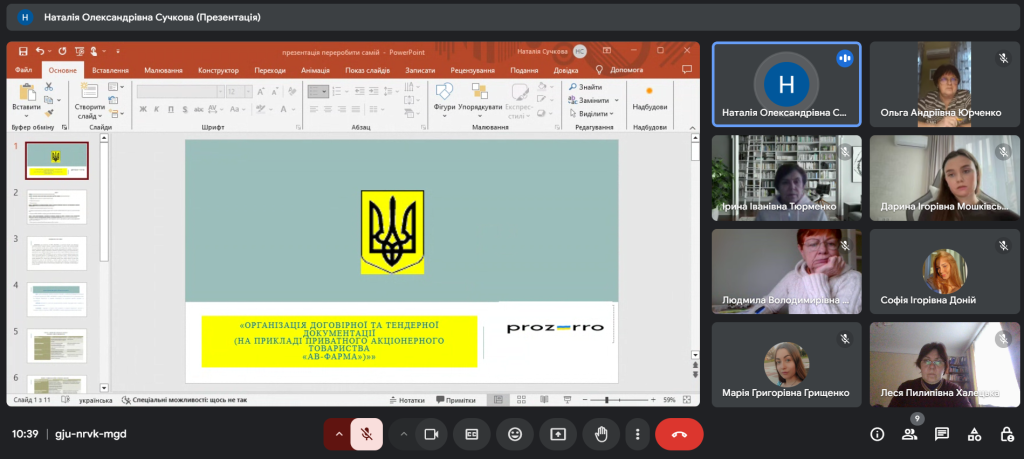This screenshot has width=1024, height=459.
Task: Open the chat with everyone panel
Action: [942, 434]
